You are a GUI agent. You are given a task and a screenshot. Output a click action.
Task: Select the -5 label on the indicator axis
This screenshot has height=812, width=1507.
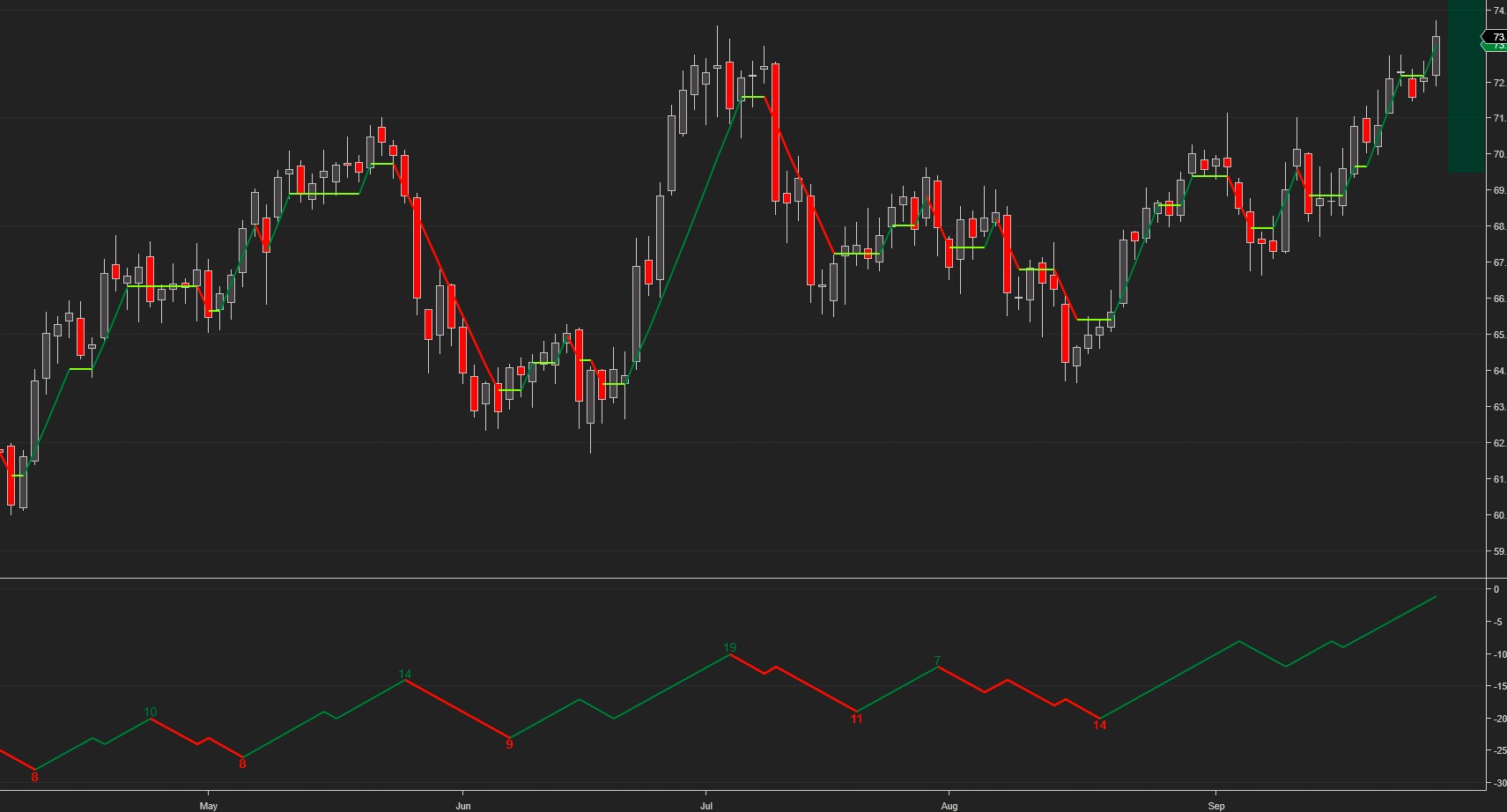click(1496, 622)
